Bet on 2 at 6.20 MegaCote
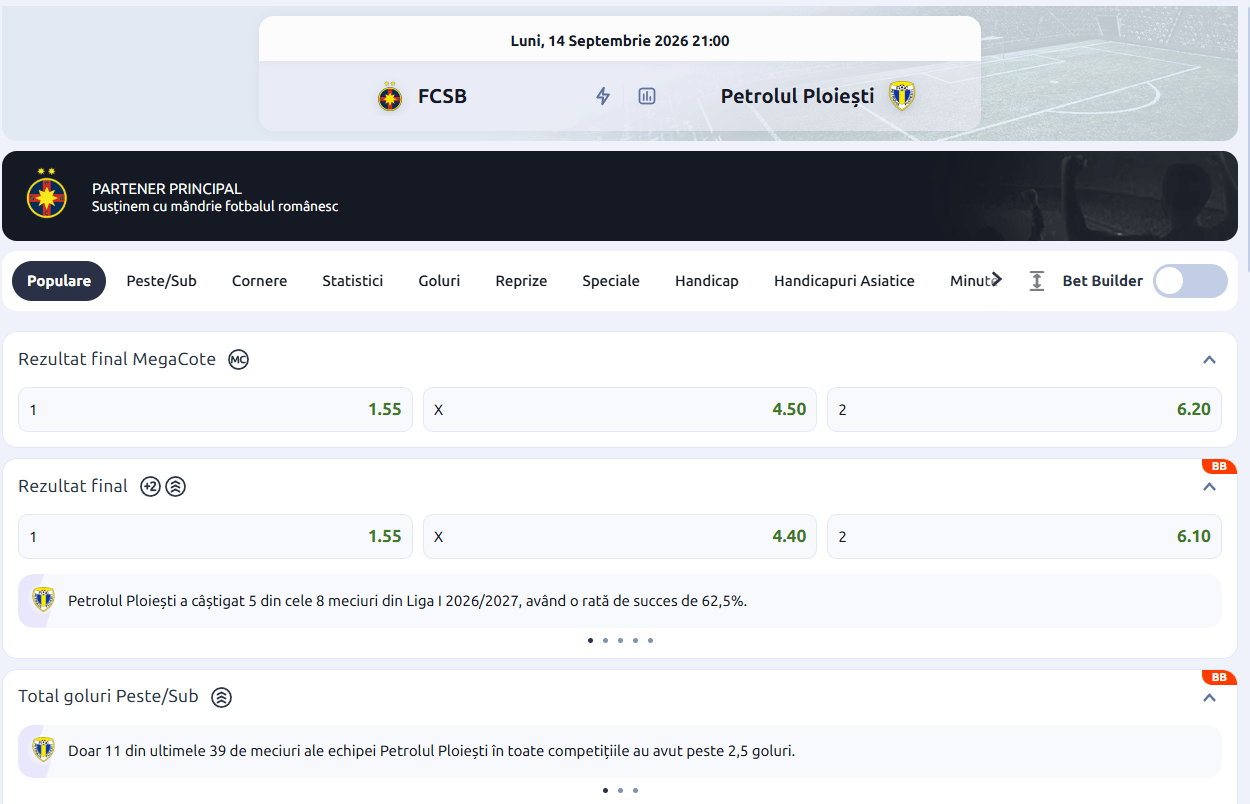The height and width of the screenshot is (804, 1250). click(x=1024, y=409)
